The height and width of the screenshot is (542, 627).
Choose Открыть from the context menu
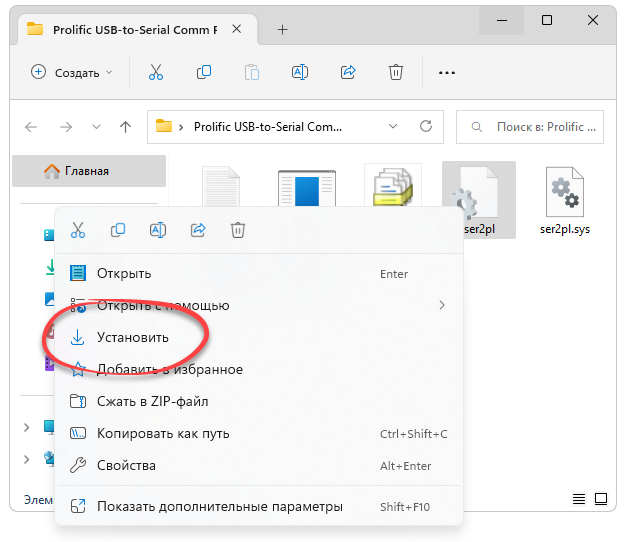point(259,274)
